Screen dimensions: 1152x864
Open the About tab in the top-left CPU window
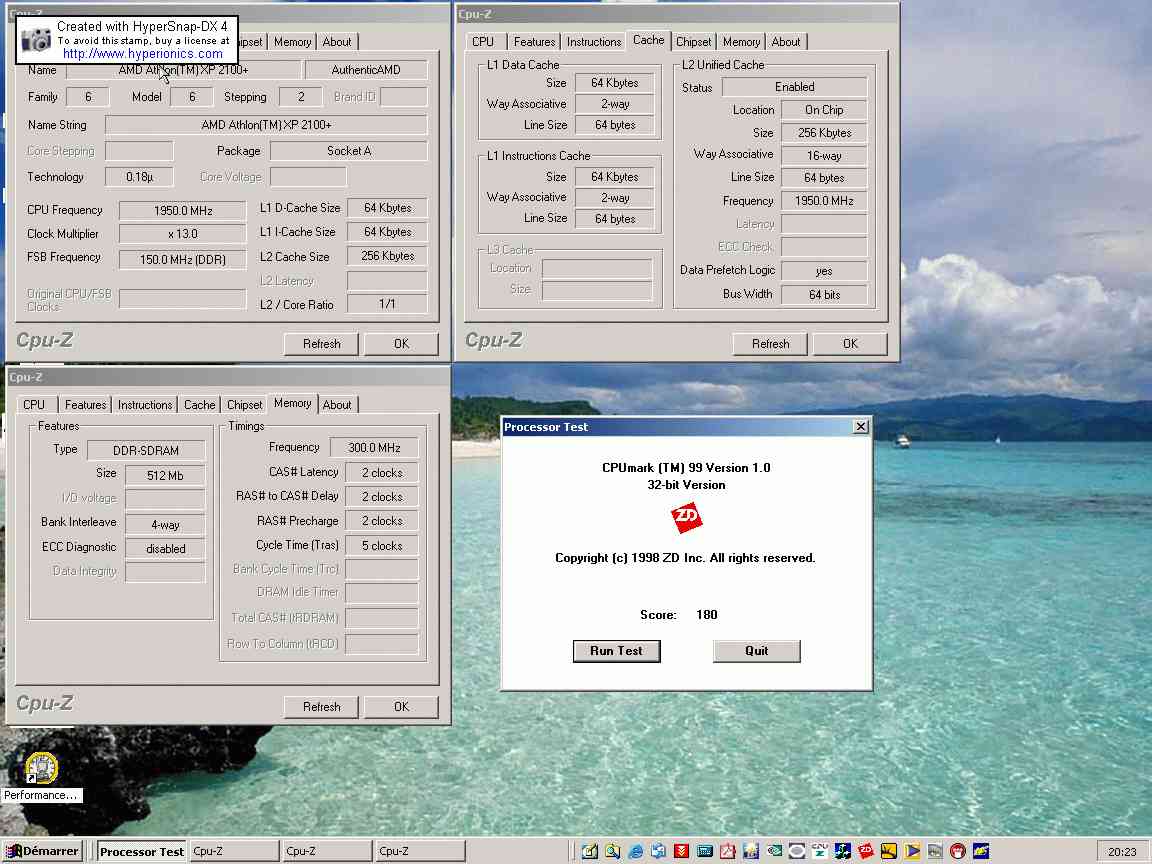pos(336,42)
